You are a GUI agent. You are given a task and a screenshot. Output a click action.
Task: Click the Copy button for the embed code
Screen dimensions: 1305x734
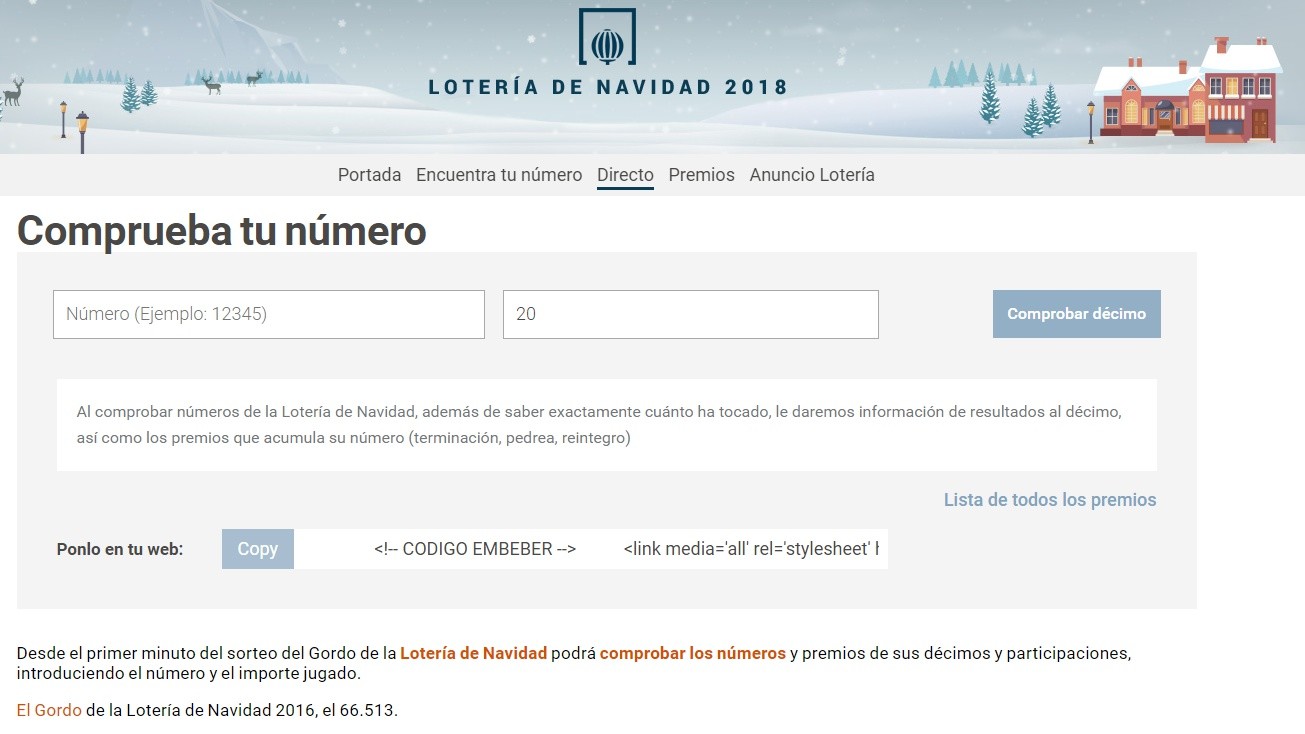(257, 548)
